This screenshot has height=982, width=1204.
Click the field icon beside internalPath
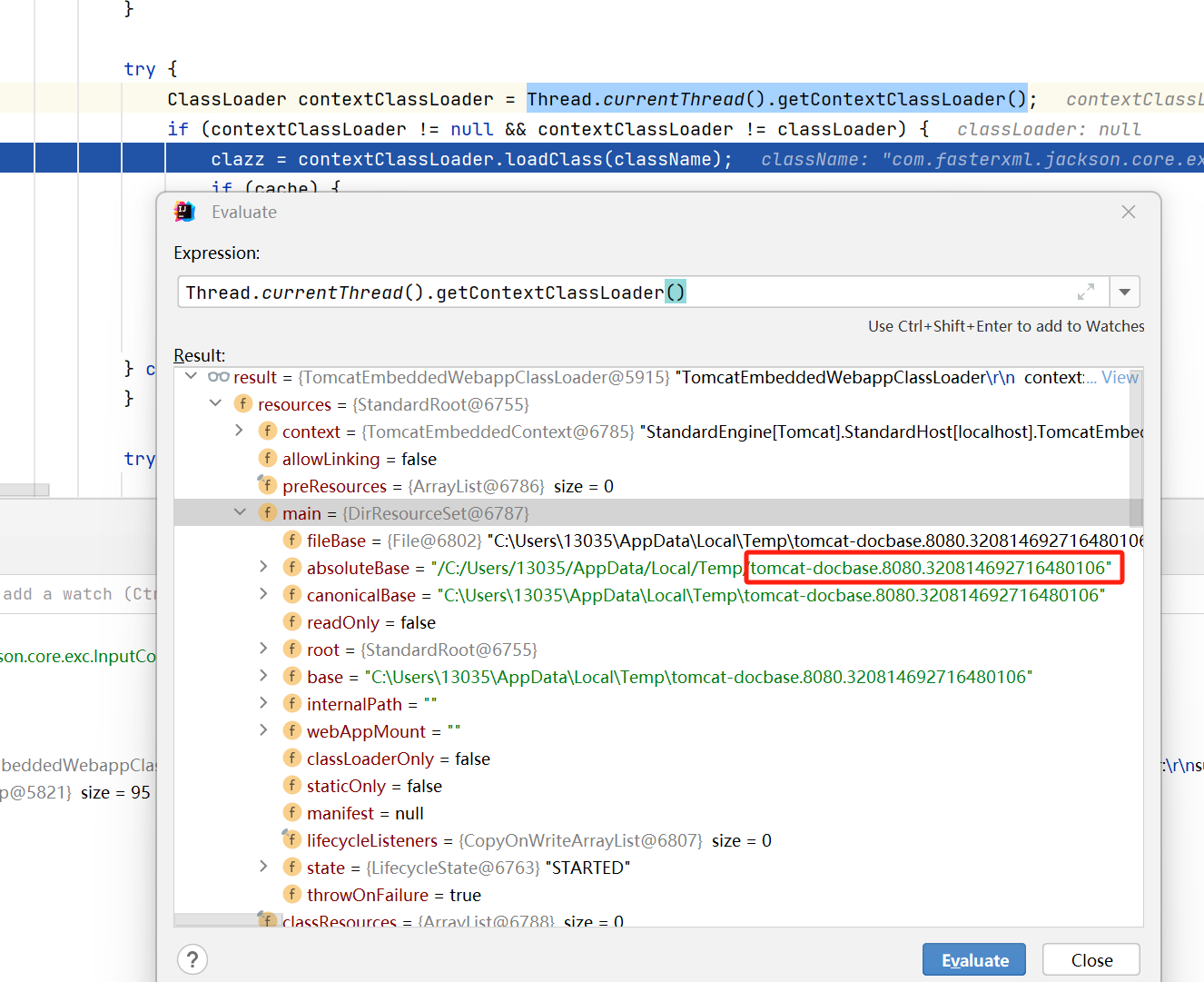tap(292, 703)
